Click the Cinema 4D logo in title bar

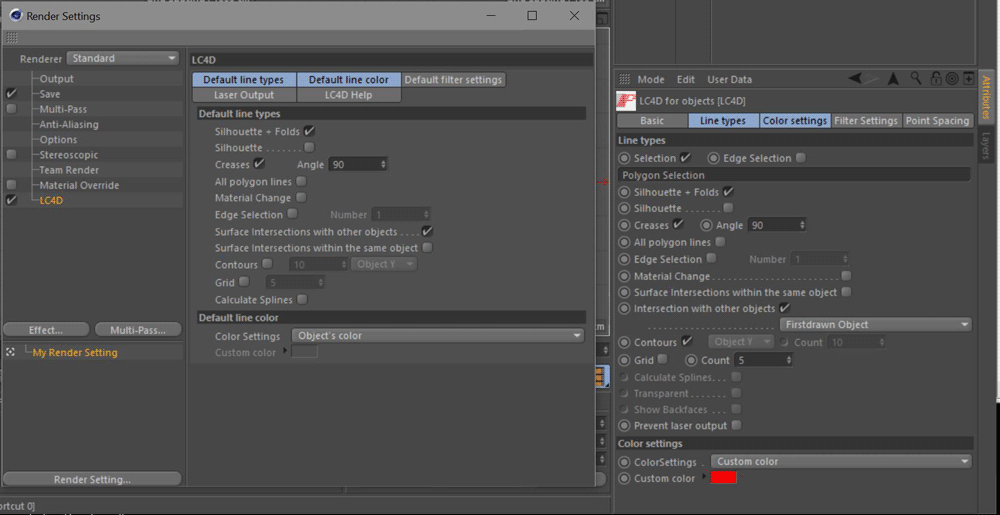[14, 16]
